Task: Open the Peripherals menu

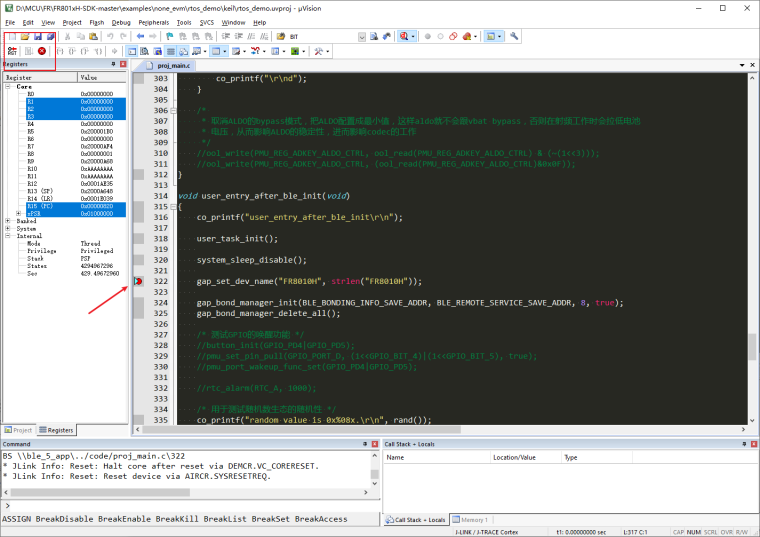Action: coord(154,22)
